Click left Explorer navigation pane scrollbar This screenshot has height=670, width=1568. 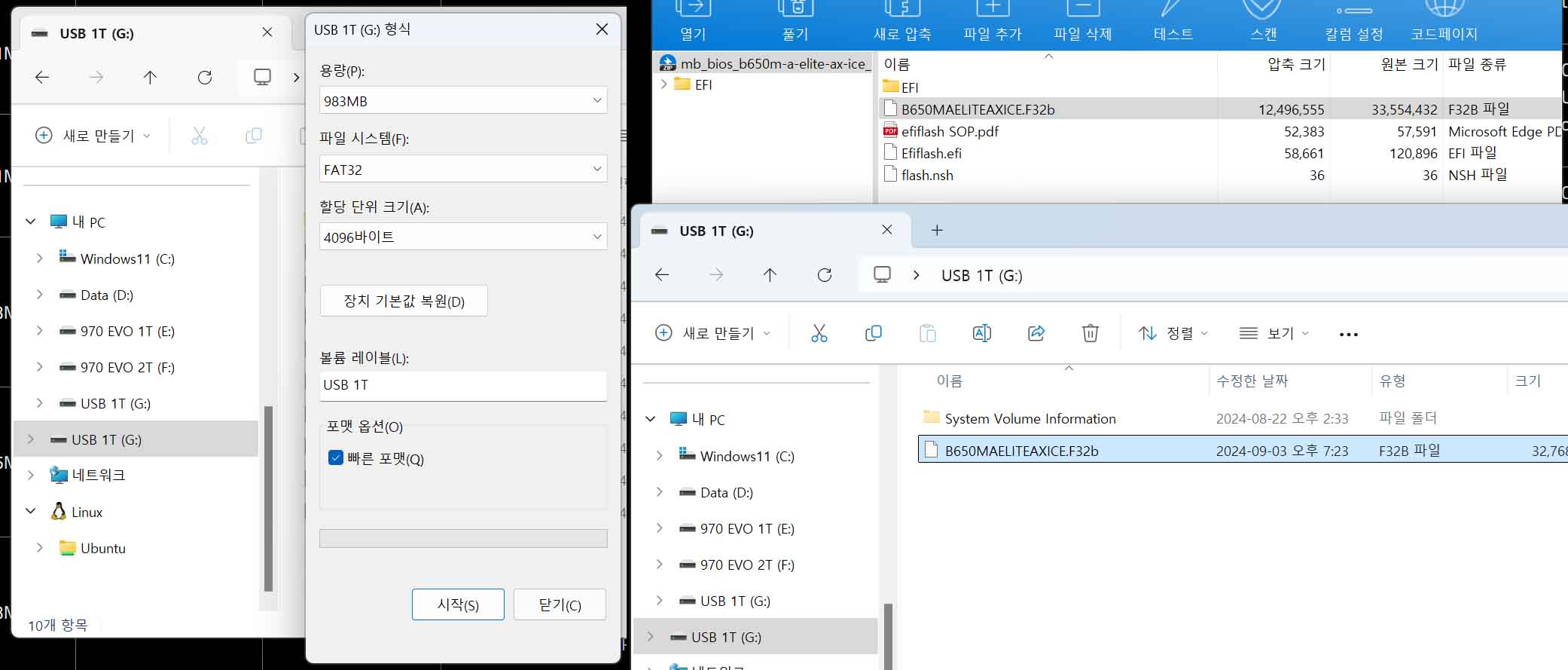268,499
